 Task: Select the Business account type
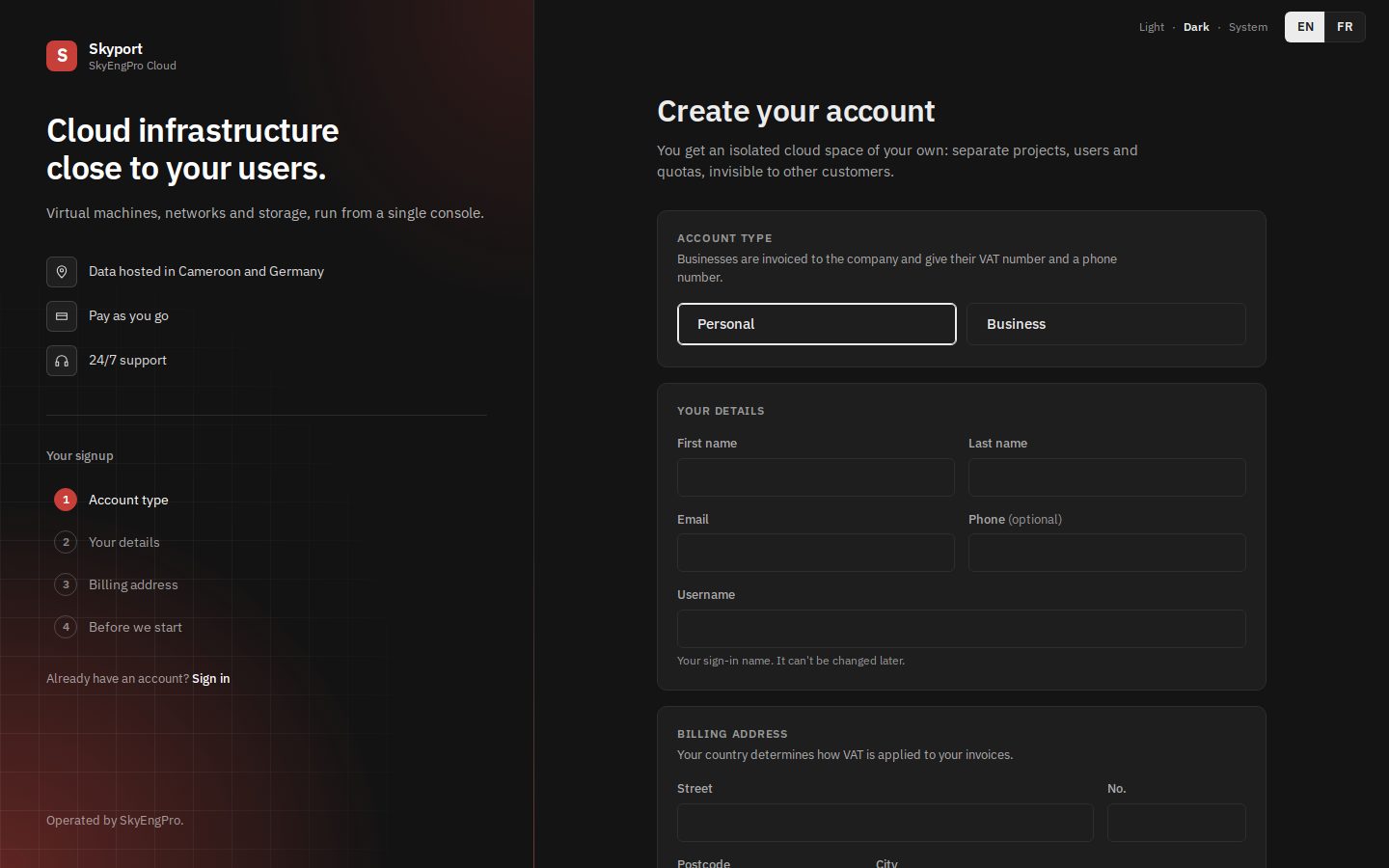click(x=1106, y=324)
